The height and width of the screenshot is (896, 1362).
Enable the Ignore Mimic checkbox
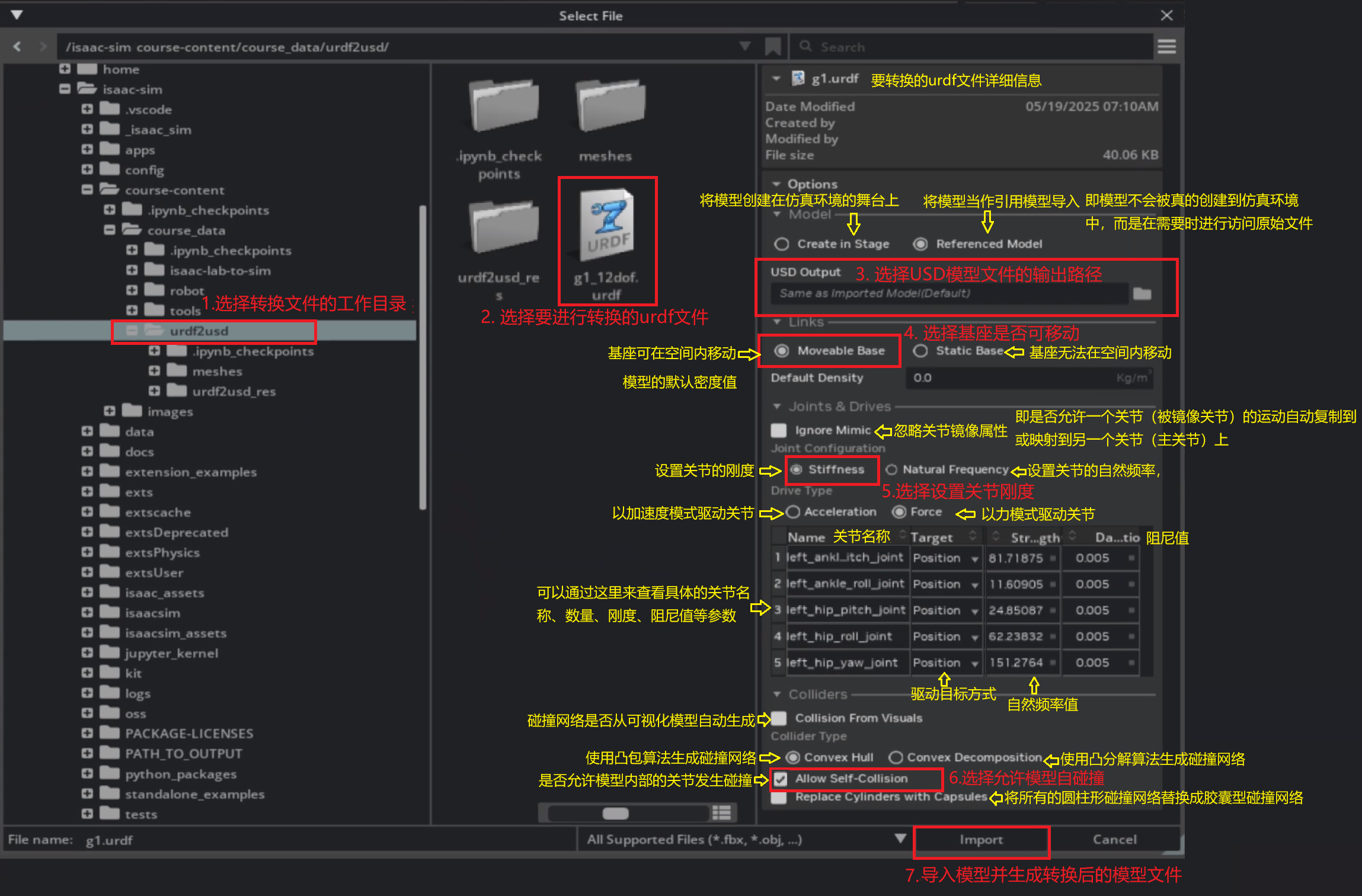tap(779, 430)
